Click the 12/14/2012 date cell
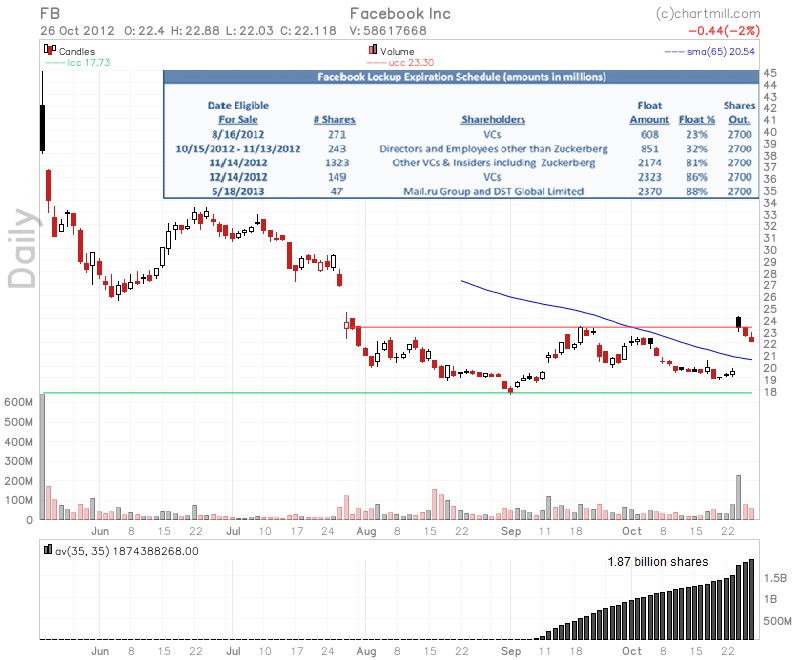800x660 pixels. coord(238,177)
